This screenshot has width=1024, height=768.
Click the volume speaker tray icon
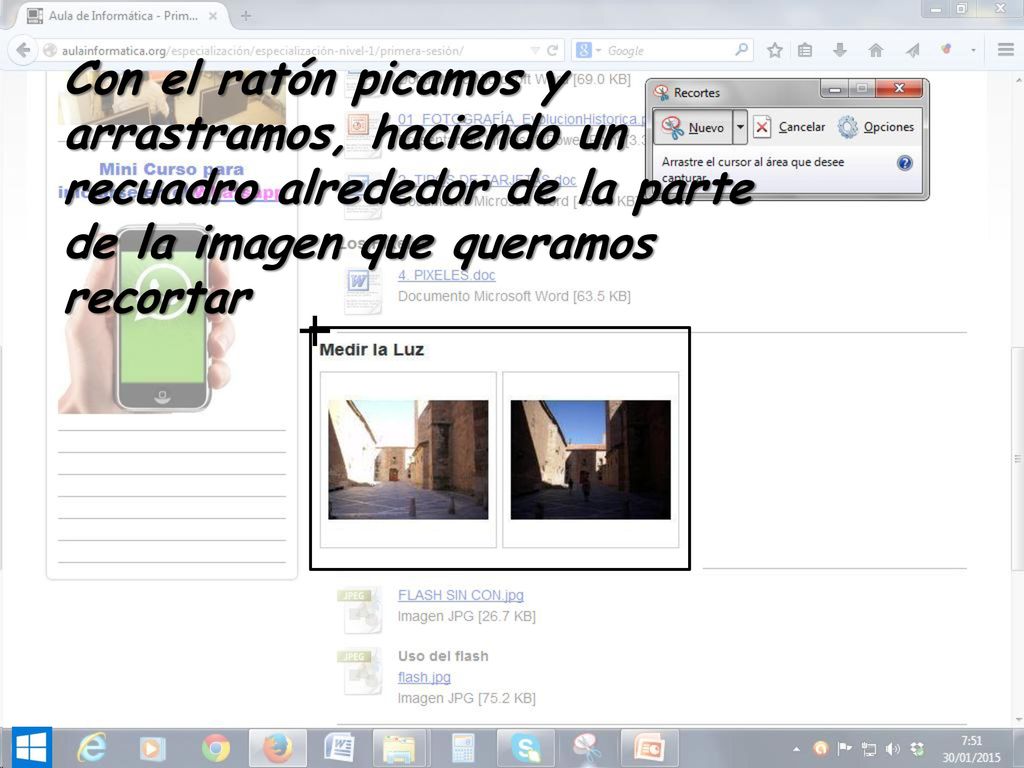(x=893, y=748)
